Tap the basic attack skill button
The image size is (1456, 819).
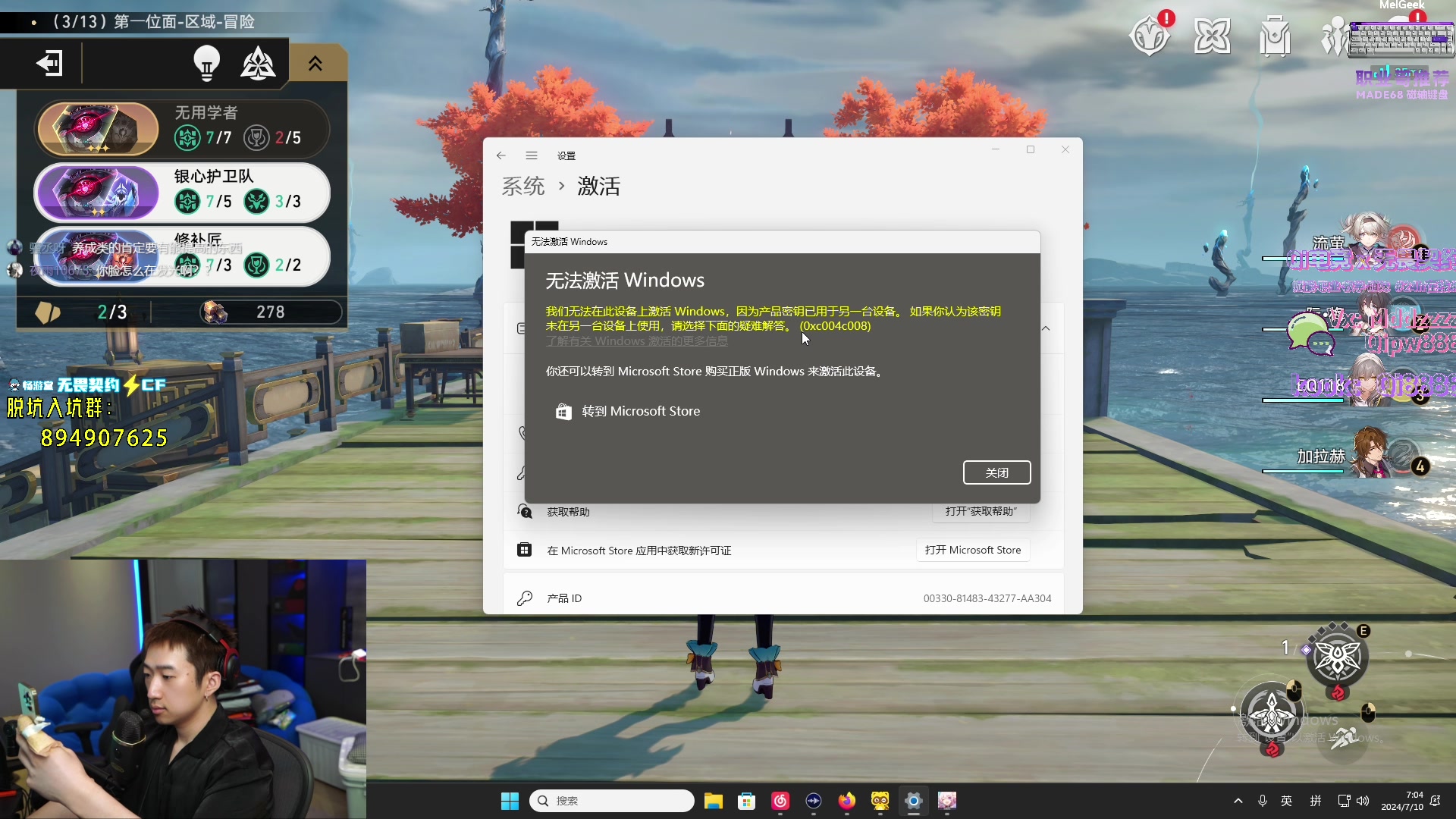(x=1271, y=713)
